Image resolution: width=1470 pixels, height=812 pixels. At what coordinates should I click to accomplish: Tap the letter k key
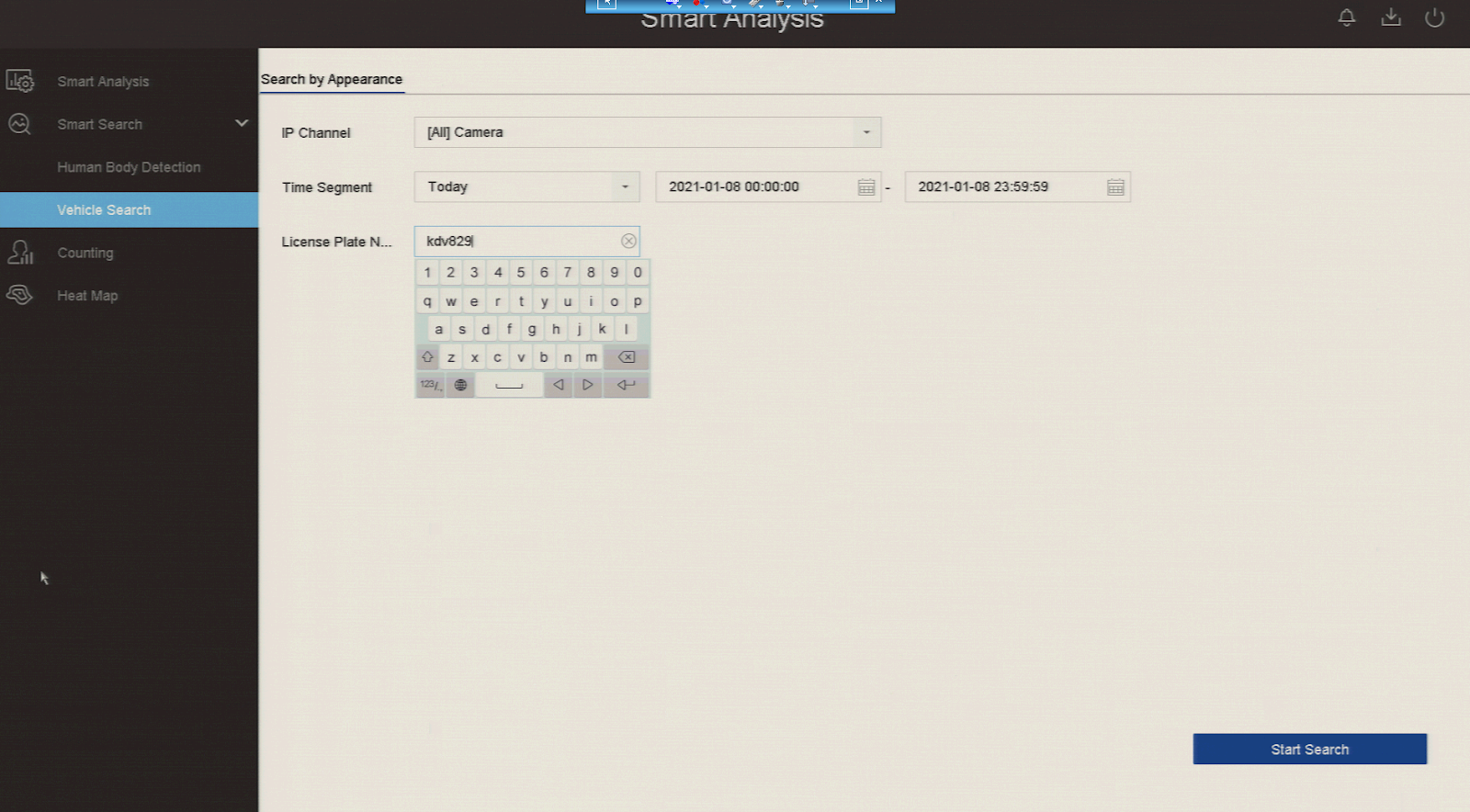click(x=603, y=329)
